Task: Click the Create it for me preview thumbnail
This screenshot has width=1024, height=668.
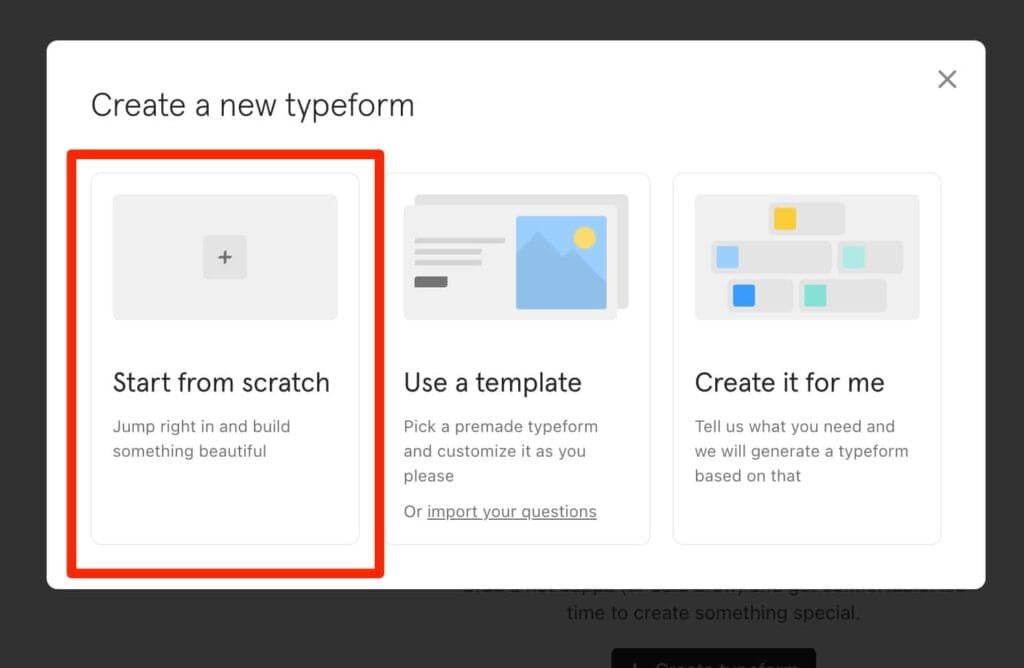Action: [x=806, y=257]
